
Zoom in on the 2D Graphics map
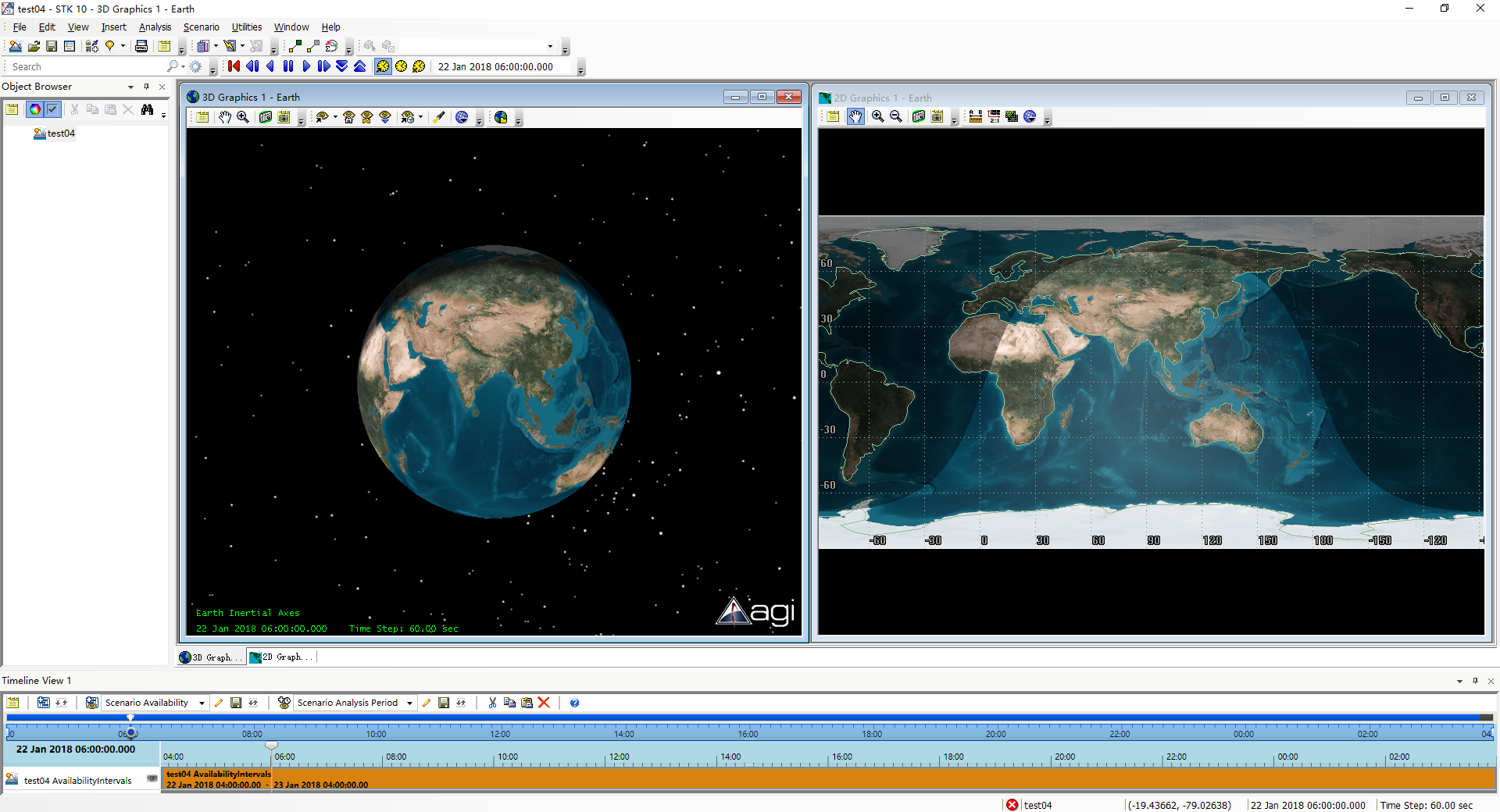(878, 116)
